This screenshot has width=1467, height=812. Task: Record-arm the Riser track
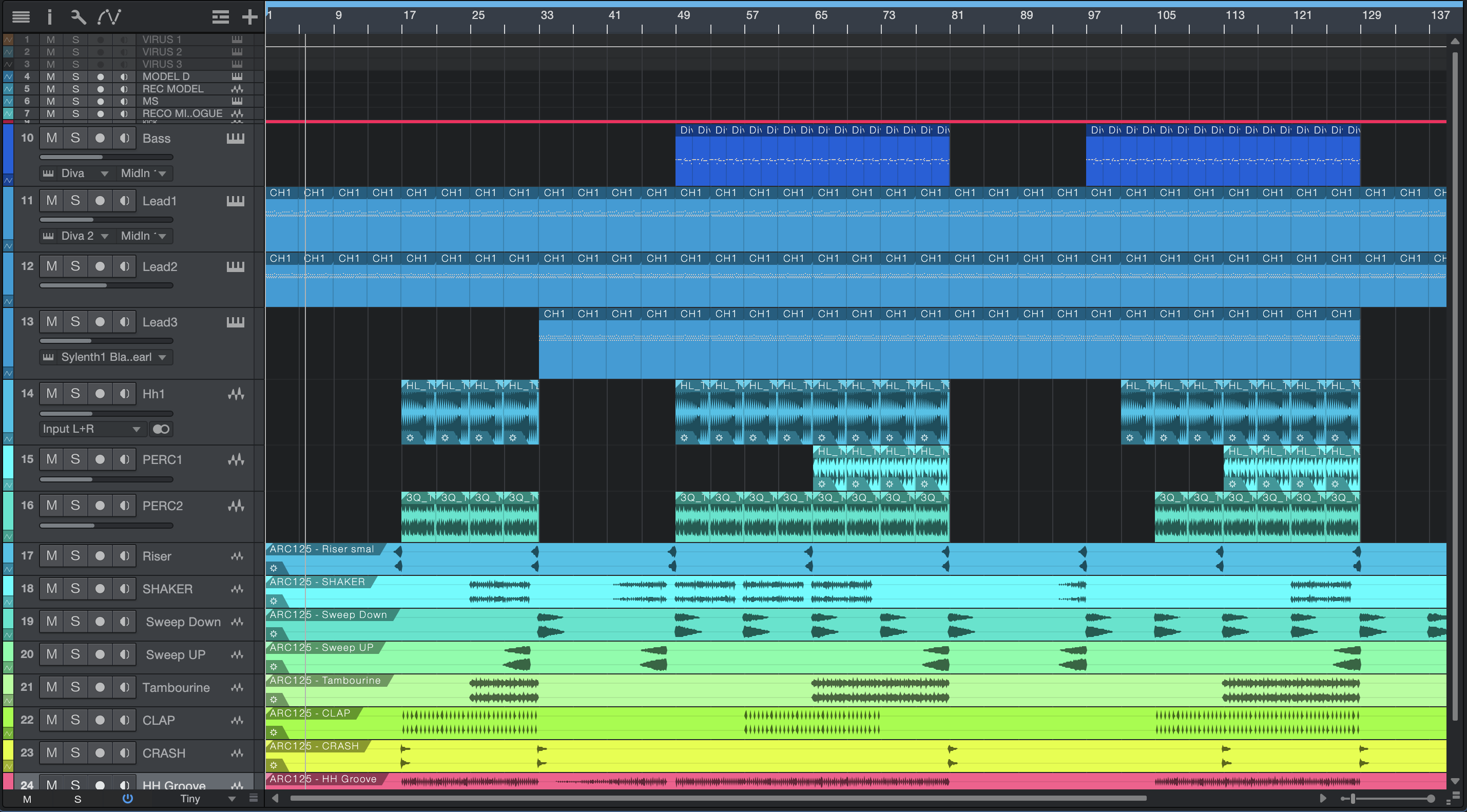(100, 556)
